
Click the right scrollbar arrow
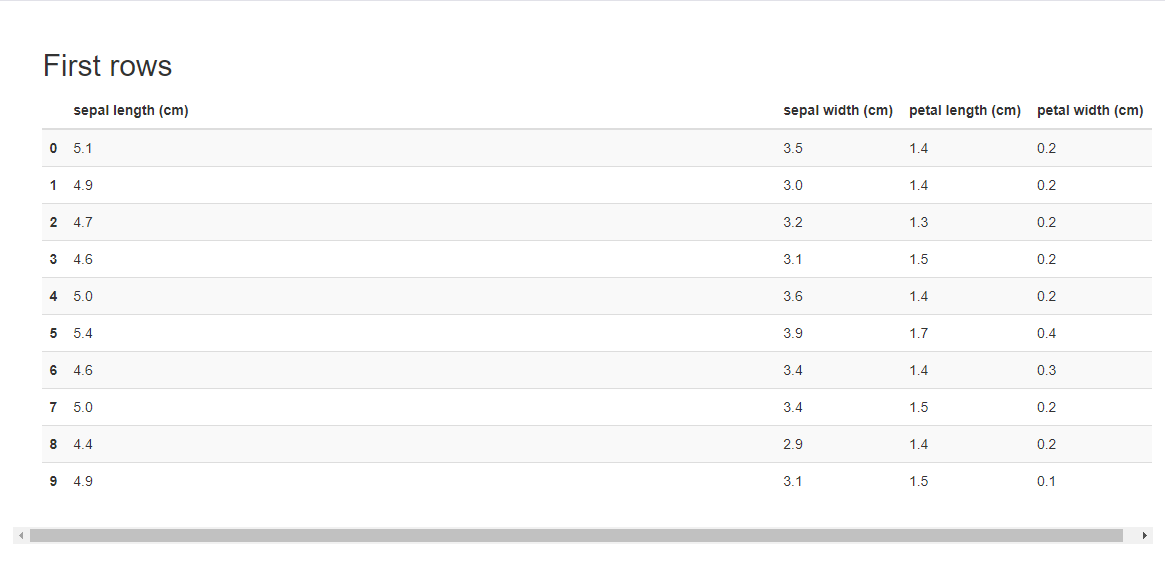point(1145,535)
